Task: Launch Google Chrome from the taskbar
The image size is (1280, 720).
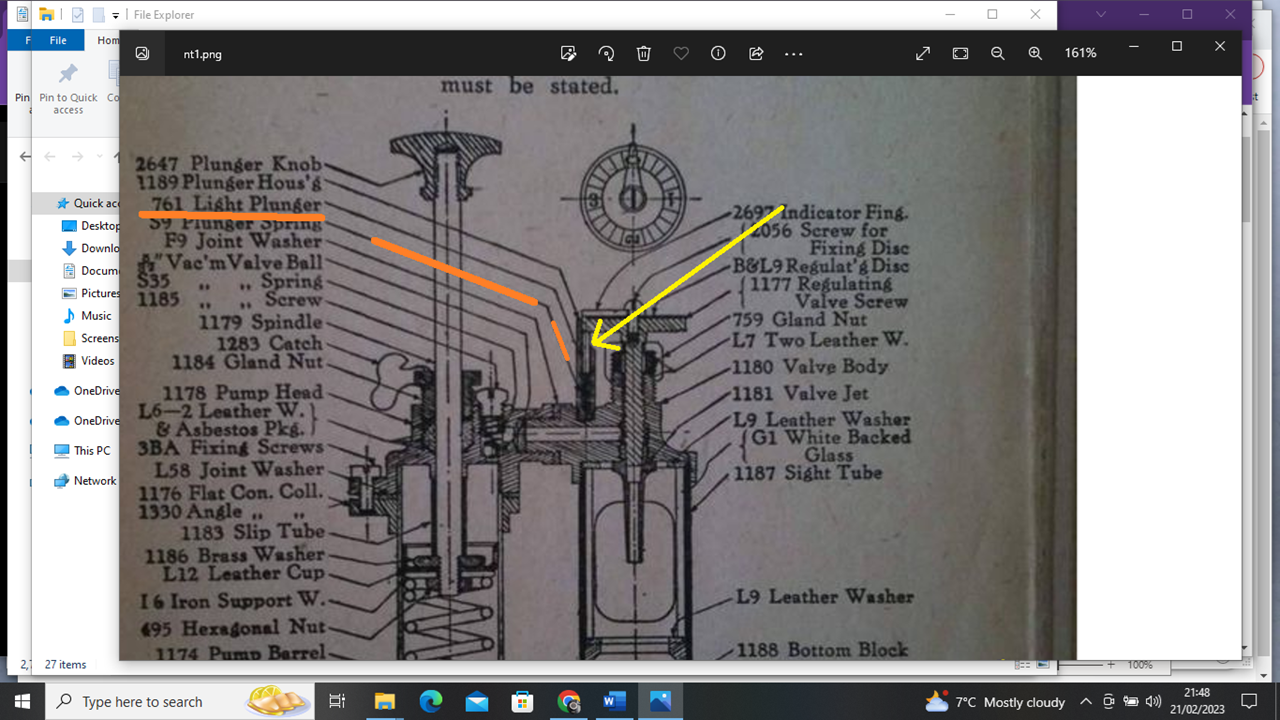Action: coord(568,701)
